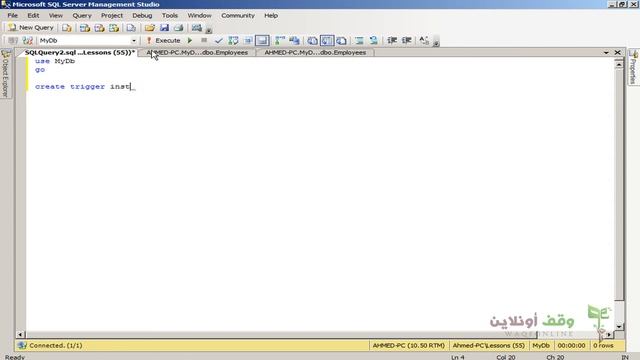Viewport: 640px width, 360px height.
Task: Click the horizontal scrollbar left arrow
Action: click(20, 334)
